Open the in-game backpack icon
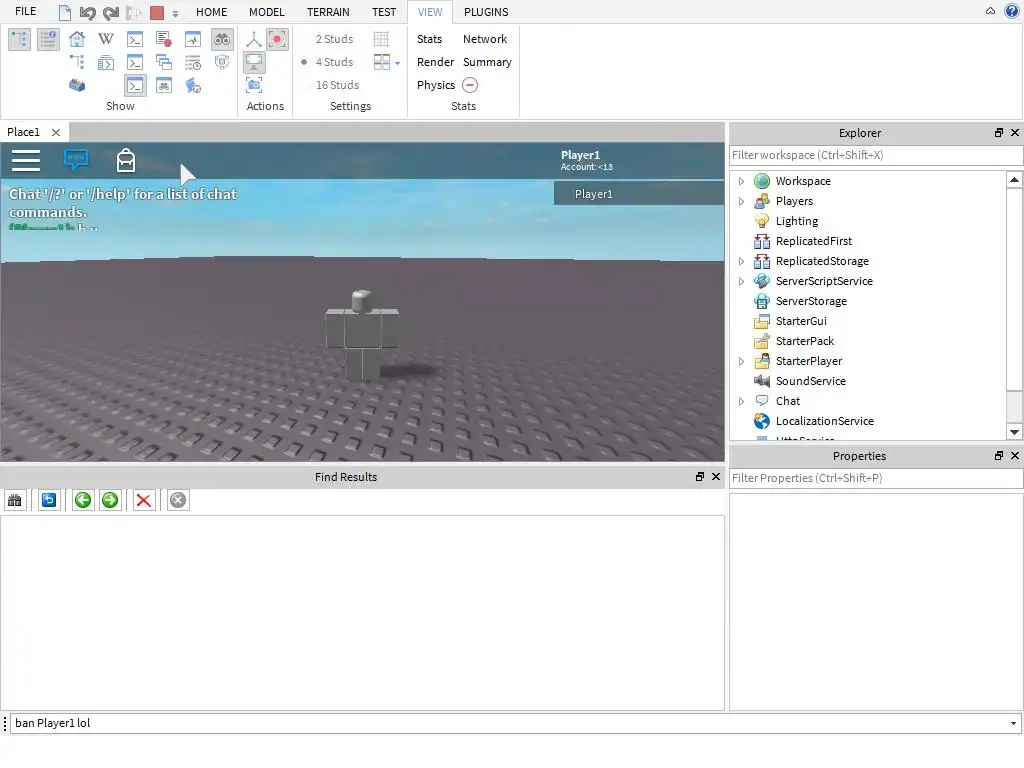Image resolution: width=1024 pixels, height=768 pixels. coord(125,160)
